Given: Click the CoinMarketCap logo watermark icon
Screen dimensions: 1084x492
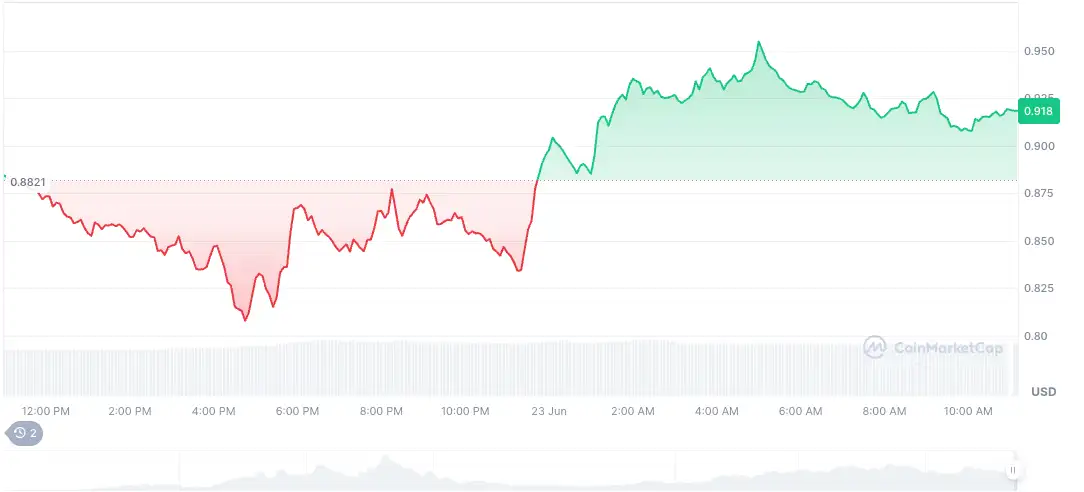Looking at the screenshot, I should [x=875, y=347].
